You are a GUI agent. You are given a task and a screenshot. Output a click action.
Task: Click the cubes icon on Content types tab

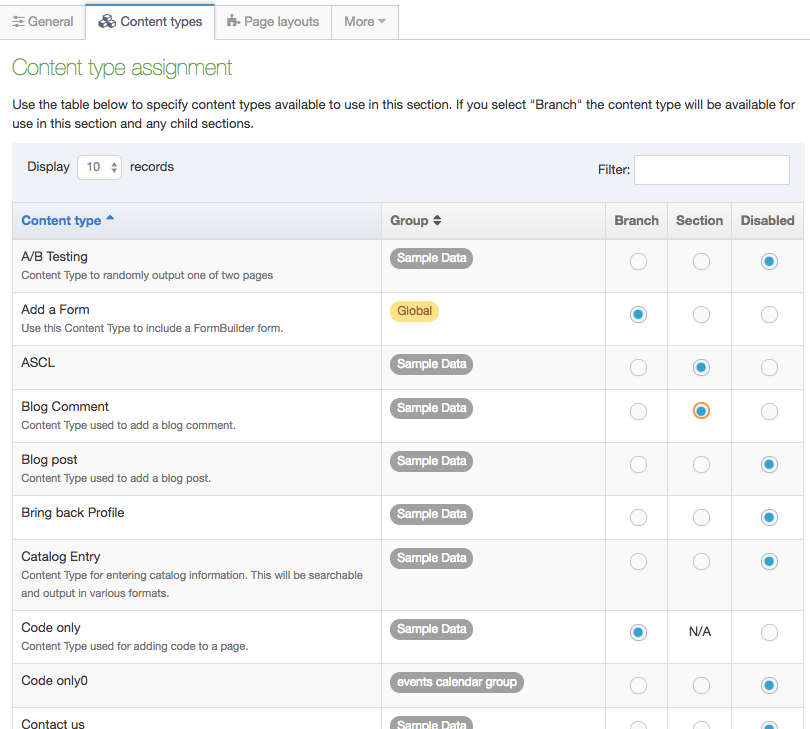[107, 22]
